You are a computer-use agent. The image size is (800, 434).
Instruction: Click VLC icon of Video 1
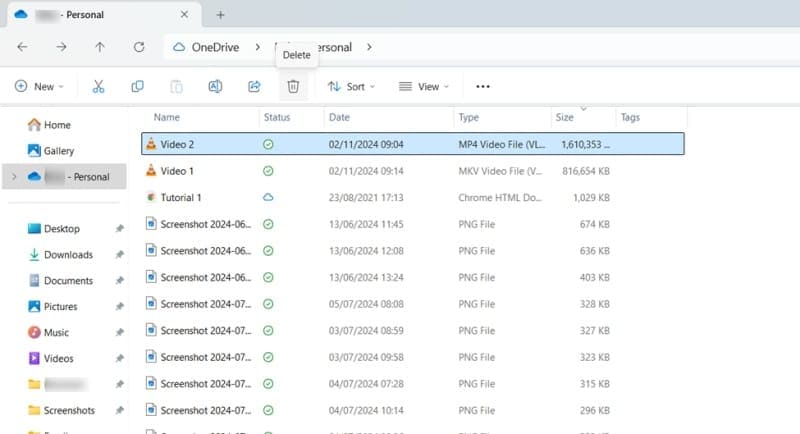(x=151, y=170)
